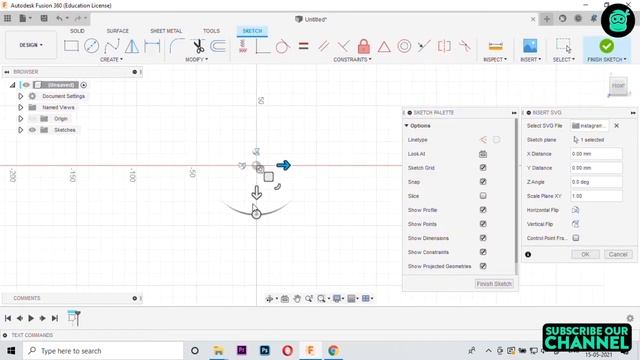Click the timeline Play button
The image size is (640, 360).
31,318
